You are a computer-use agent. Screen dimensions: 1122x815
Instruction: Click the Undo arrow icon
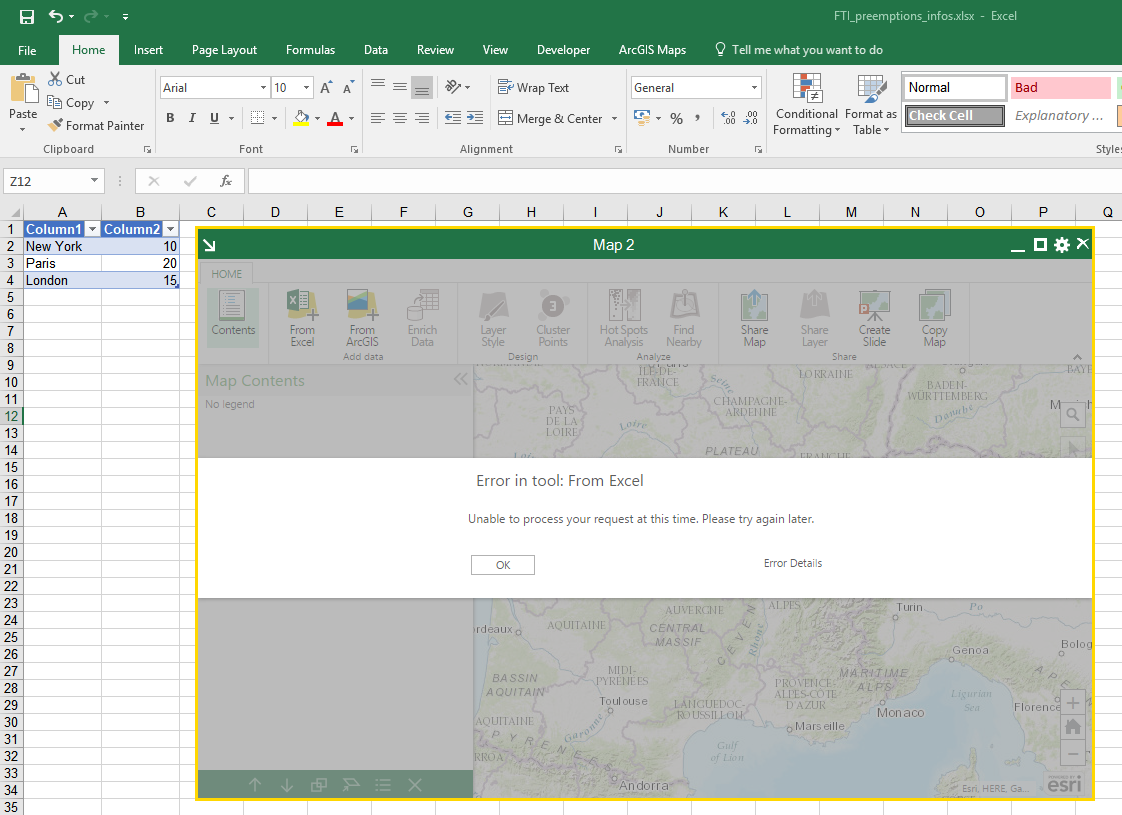coord(56,17)
